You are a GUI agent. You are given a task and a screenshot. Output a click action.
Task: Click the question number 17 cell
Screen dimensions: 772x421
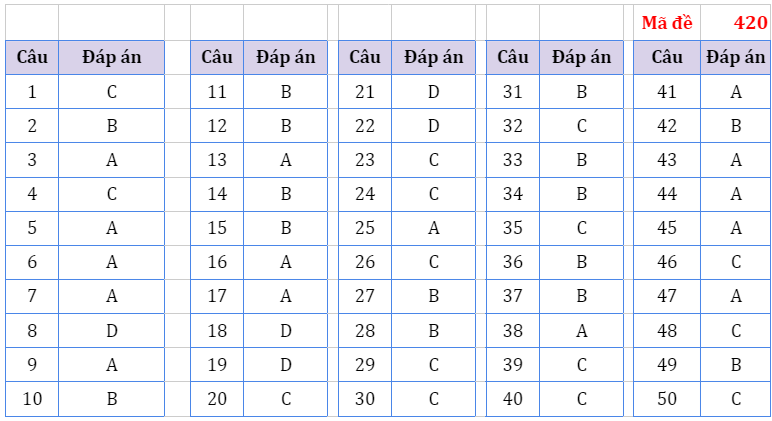point(217,296)
